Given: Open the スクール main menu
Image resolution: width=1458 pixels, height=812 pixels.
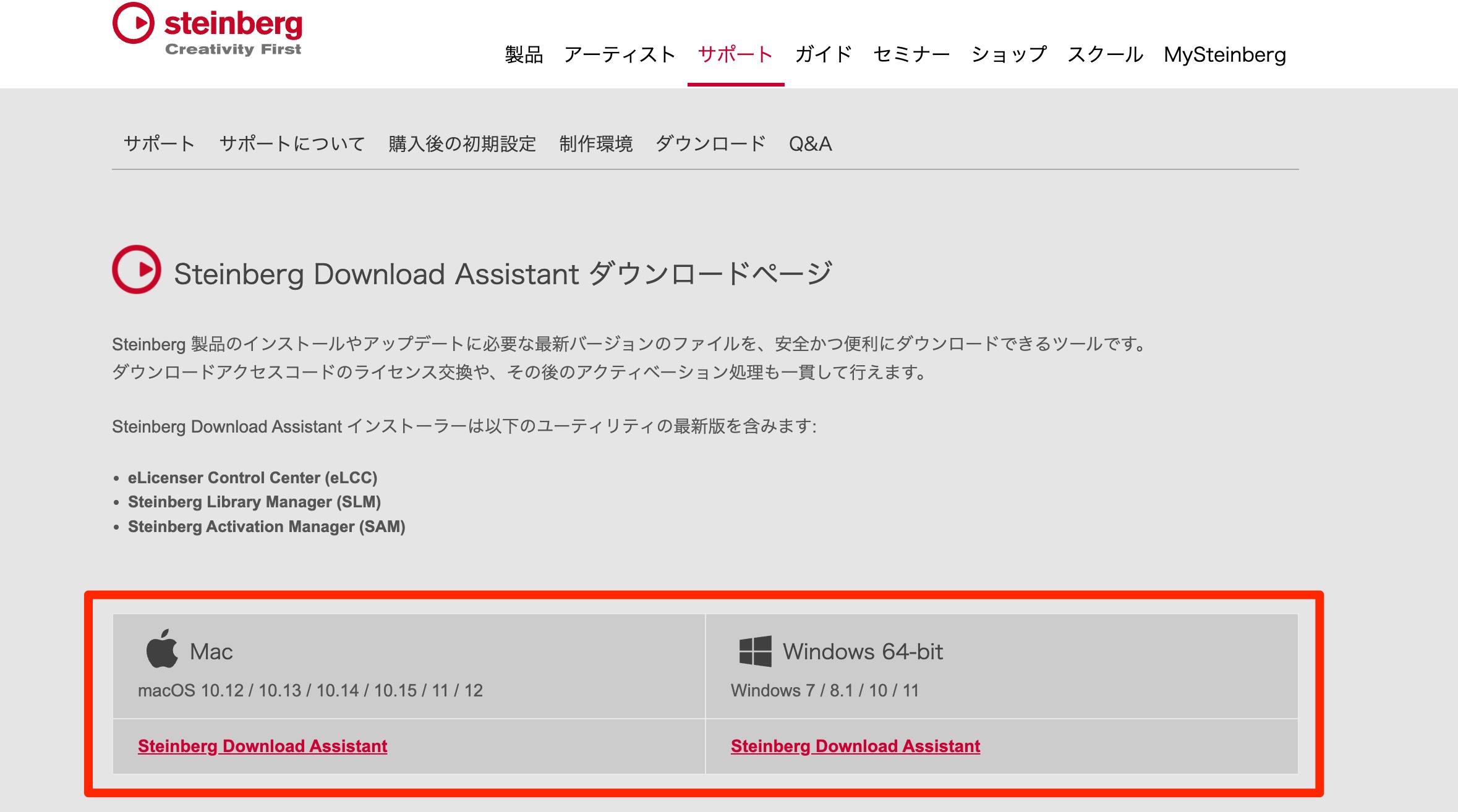Looking at the screenshot, I should pos(1105,54).
